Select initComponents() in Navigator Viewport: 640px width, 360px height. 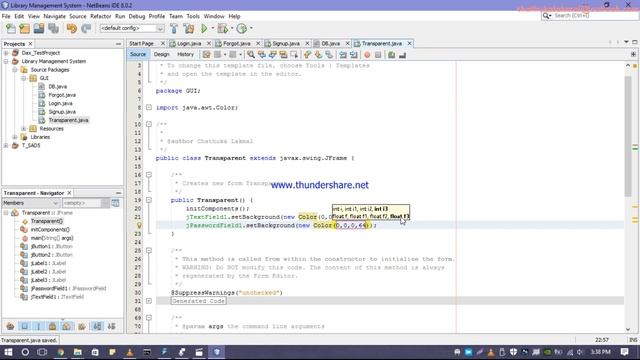pyautogui.click(x=50, y=229)
